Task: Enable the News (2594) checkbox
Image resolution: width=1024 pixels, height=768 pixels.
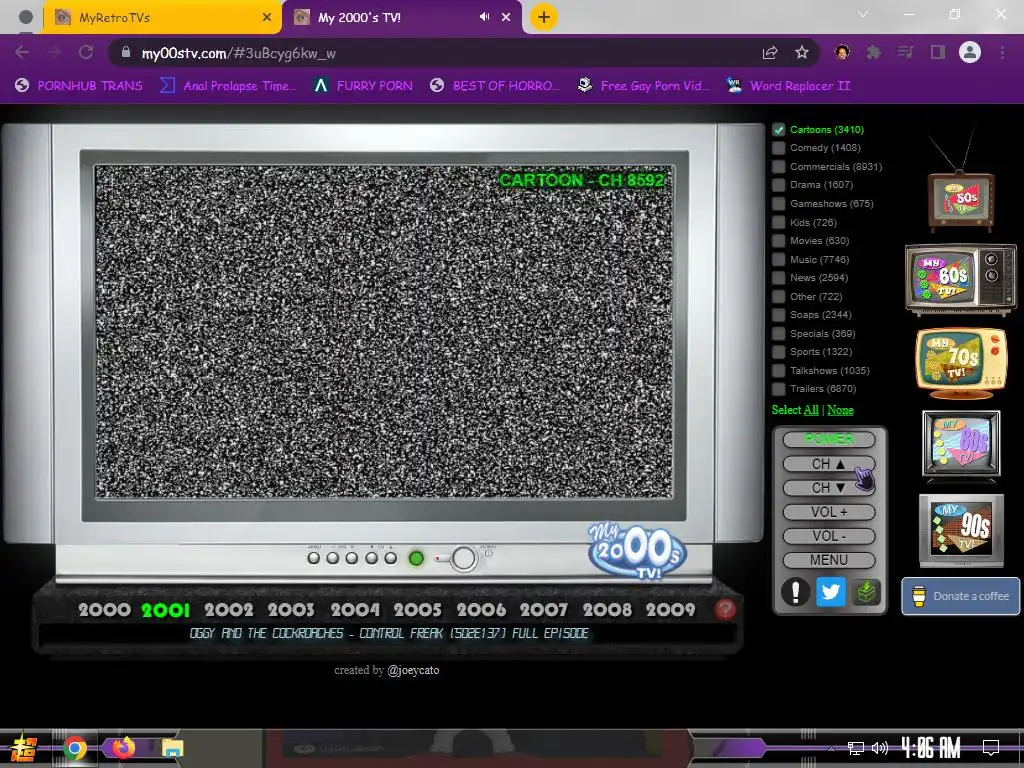Action: [x=778, y=278]
